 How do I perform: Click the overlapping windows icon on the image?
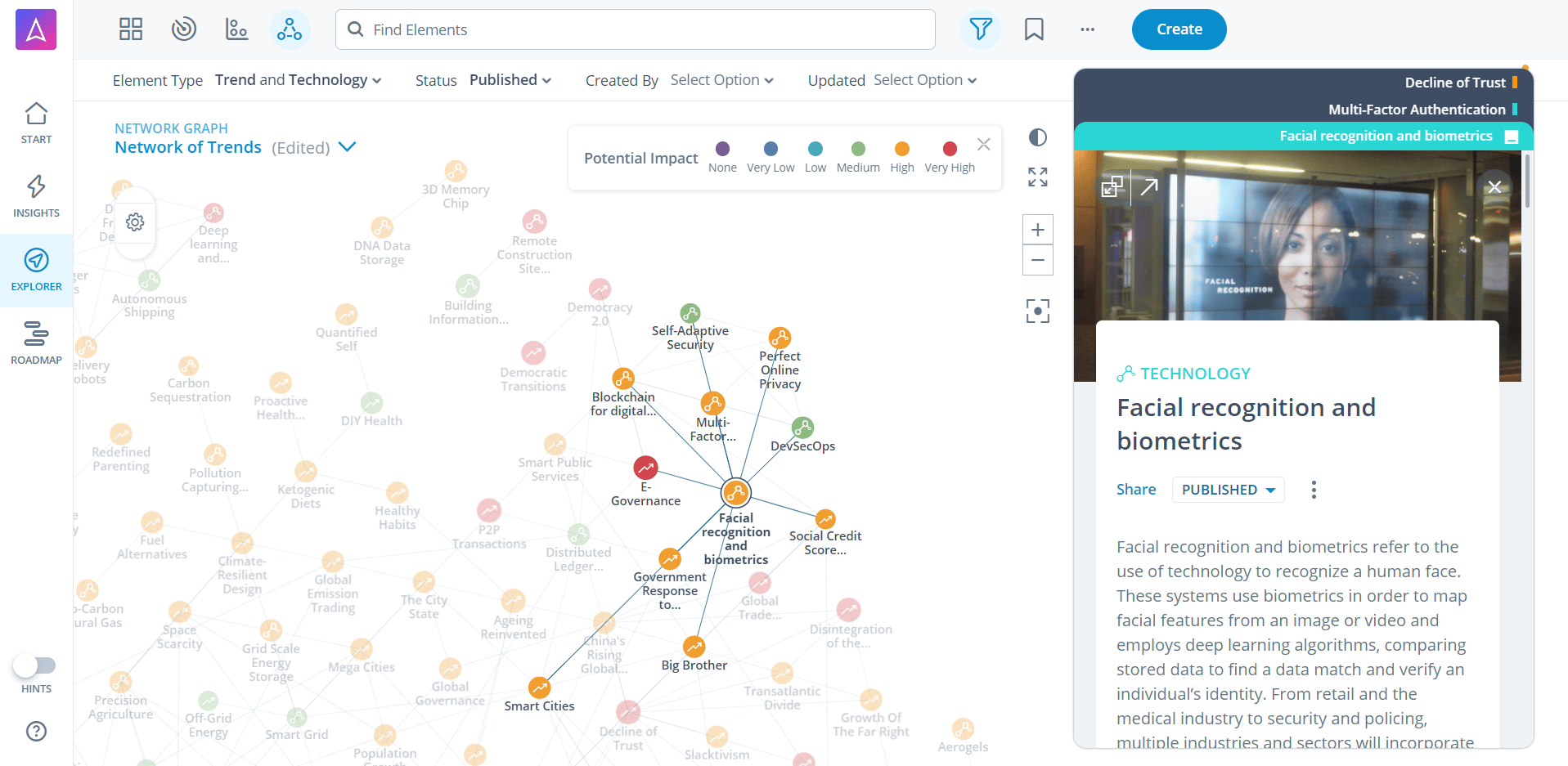(1112, 187)
